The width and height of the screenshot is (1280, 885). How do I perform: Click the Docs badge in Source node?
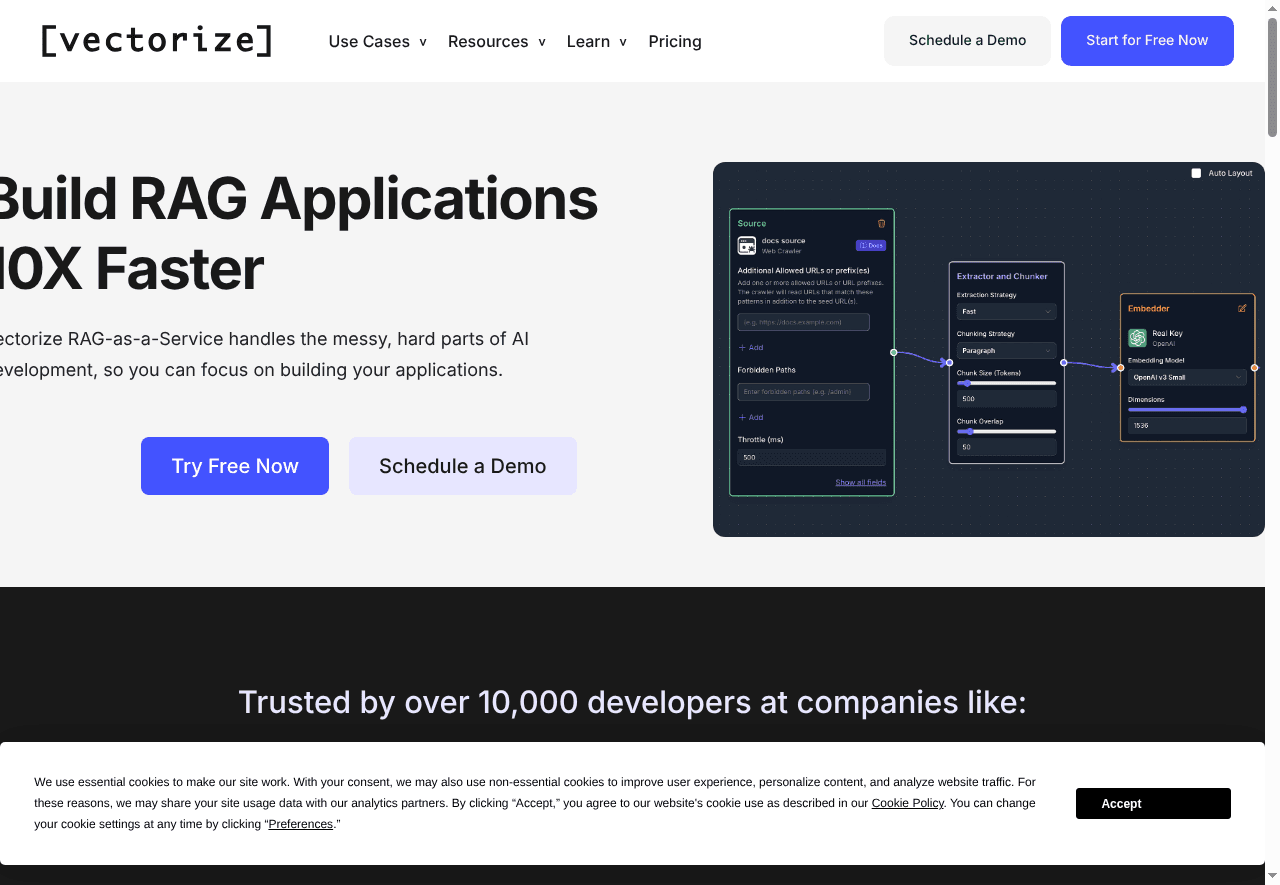(870, 245)
